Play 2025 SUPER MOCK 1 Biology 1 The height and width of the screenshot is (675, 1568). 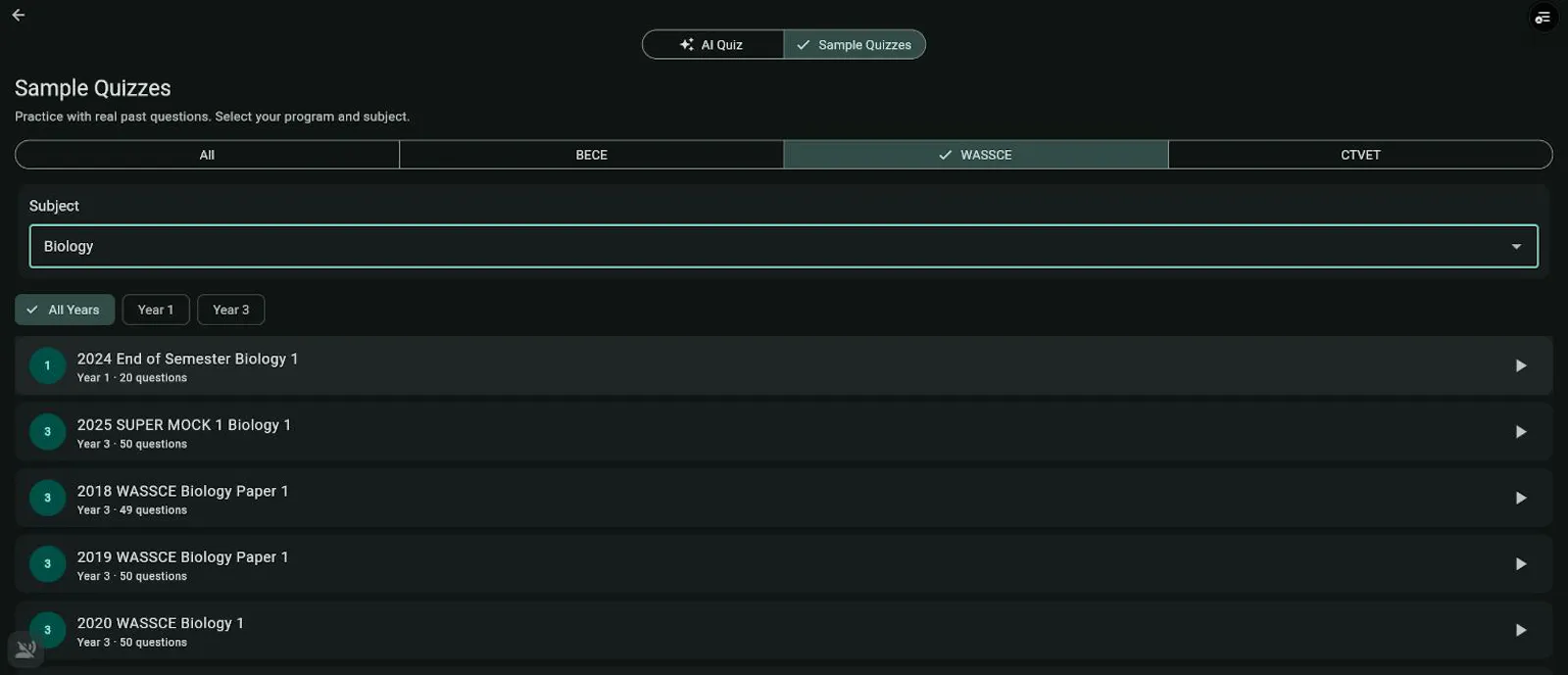1521,432
